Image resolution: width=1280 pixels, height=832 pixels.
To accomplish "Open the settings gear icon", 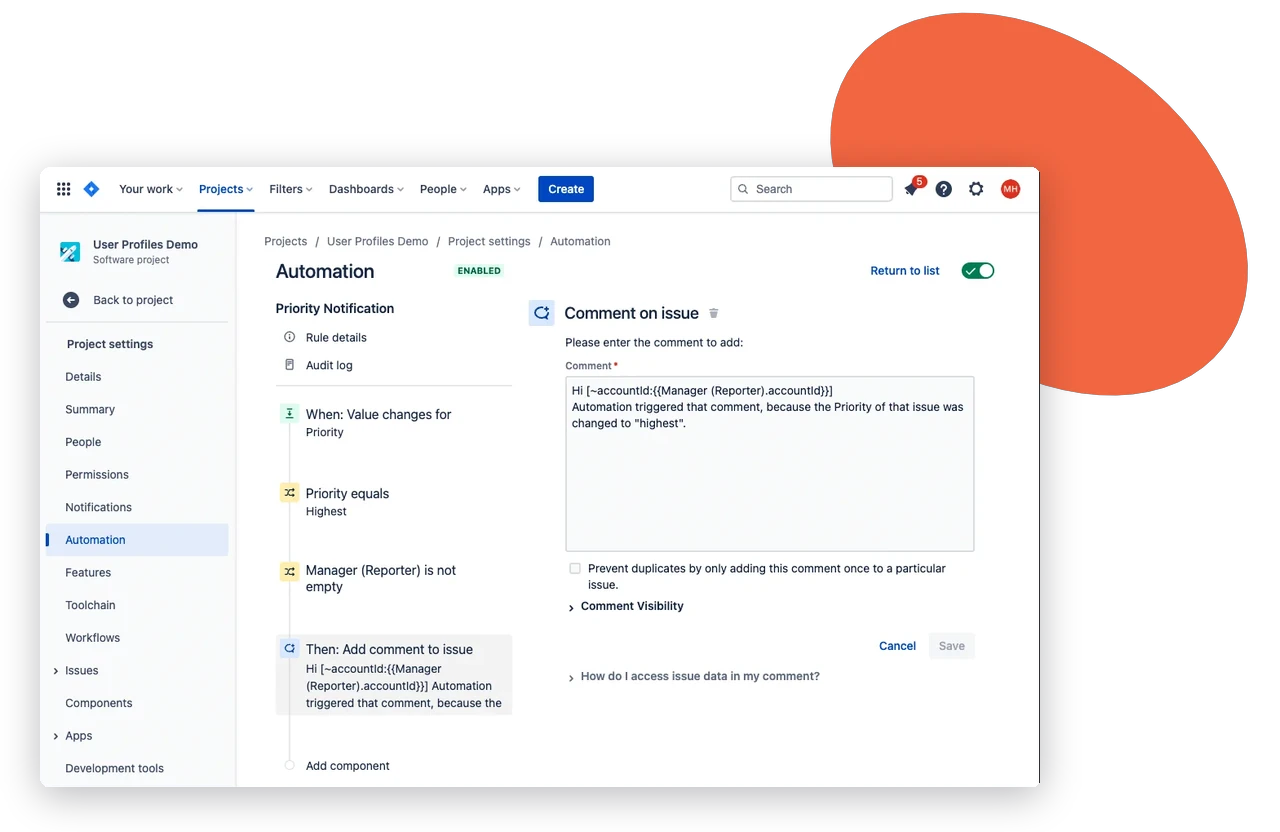I will click(976, 189).
